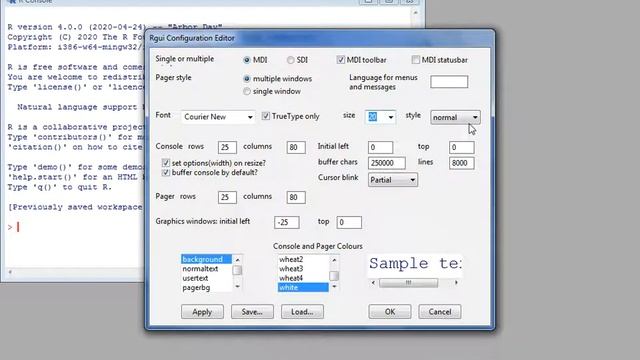Choose multiple windows pager style

[247, 79]
